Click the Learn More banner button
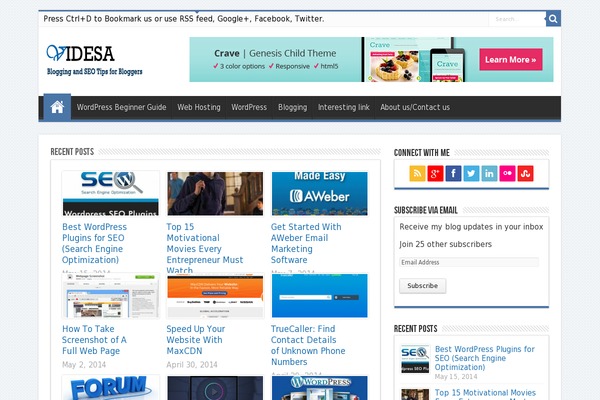Screen dimensions: 600x400 pyautogui.click(x=511, y=59)
